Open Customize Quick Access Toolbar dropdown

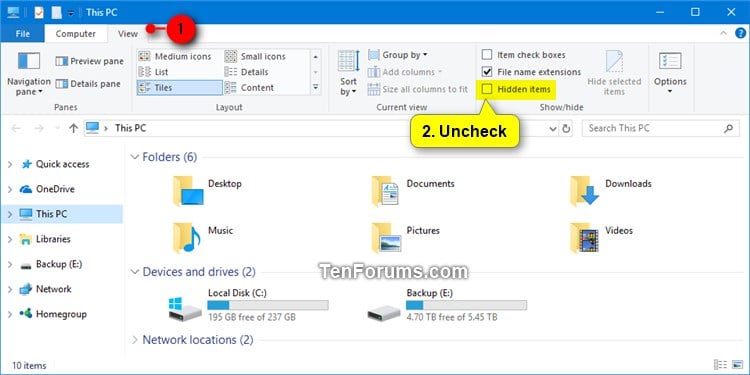tap(71, 12)
